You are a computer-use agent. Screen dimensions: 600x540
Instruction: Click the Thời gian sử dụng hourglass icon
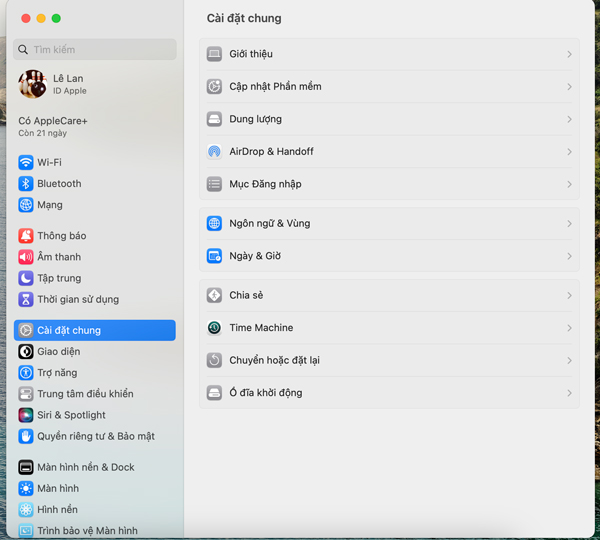[26, 299]
